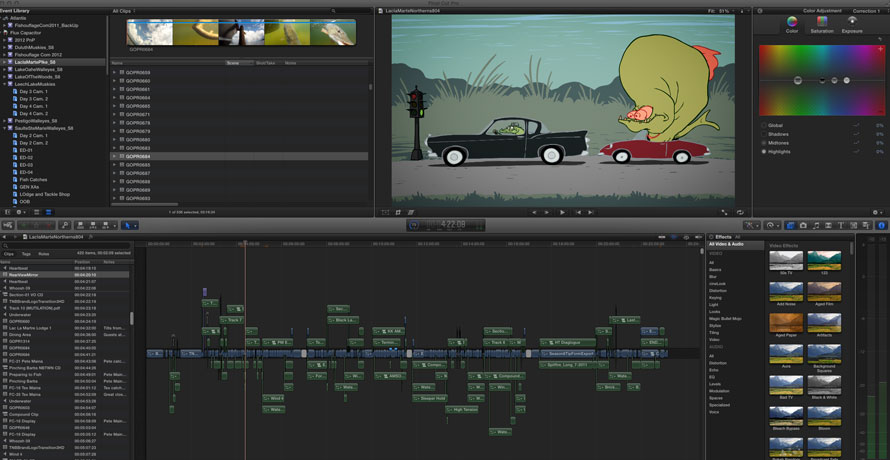Click connect clip to primary storyline
This screenshot has width=890, height=460.
click(81, 225)
